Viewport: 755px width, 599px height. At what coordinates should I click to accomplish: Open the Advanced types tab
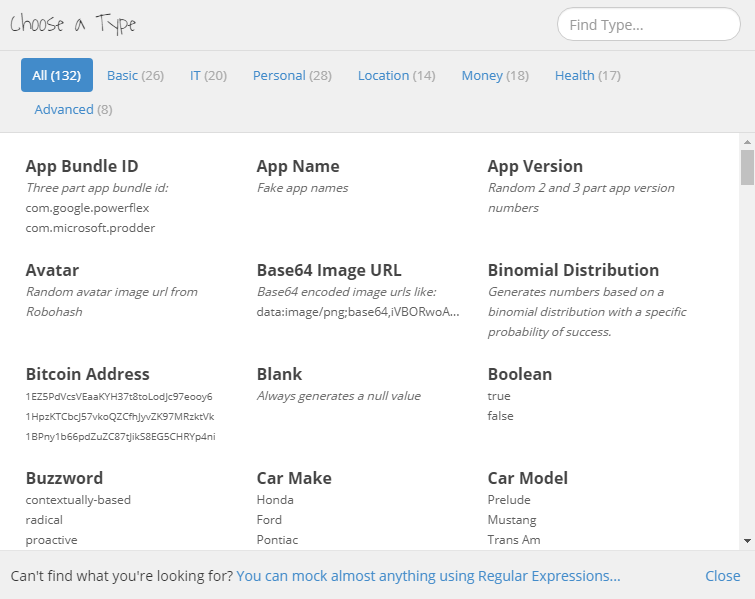tap(73, 110)
